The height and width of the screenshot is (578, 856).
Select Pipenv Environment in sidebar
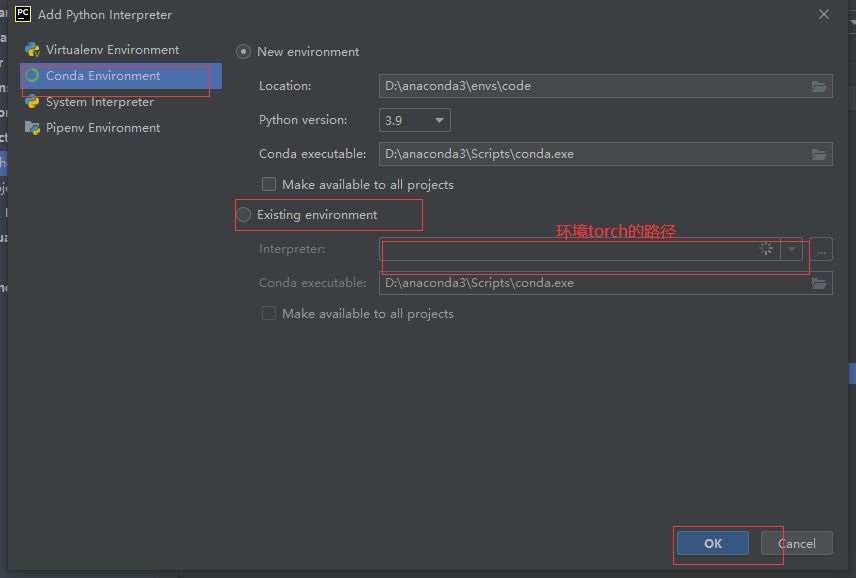point(121,128)
